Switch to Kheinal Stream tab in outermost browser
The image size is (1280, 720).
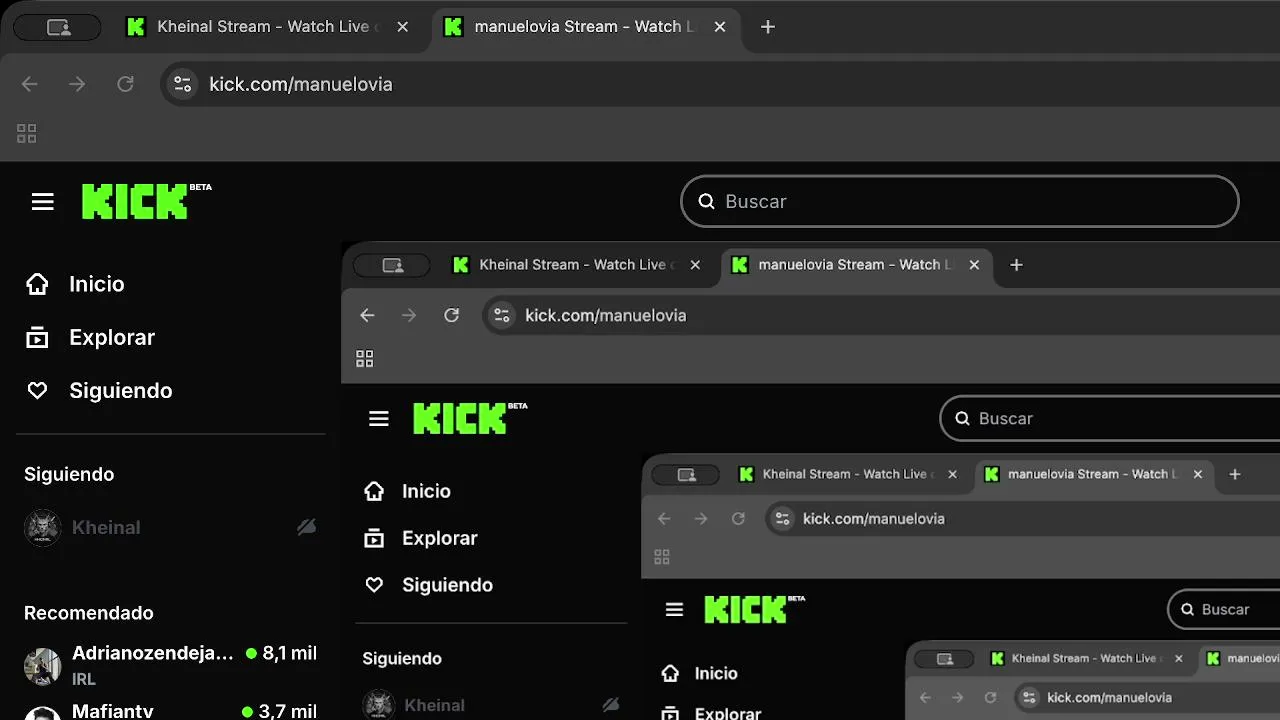pos(268,27)
